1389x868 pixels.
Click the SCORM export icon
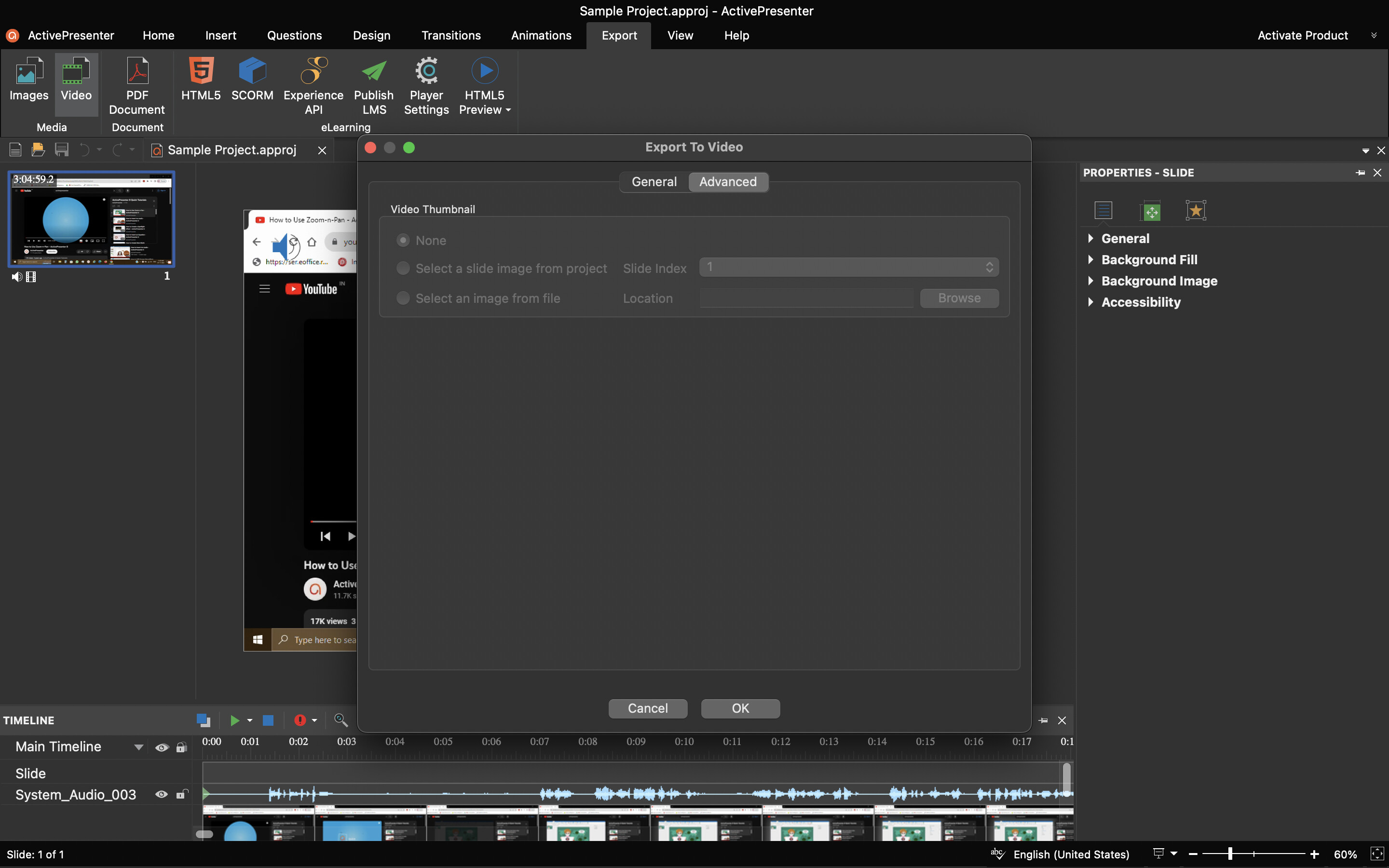(x=252, y=71)
